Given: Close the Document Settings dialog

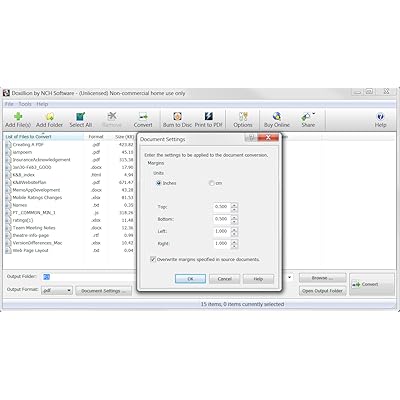Looking at the screenshot, I should pyautogui.click(x=268, y=137).
